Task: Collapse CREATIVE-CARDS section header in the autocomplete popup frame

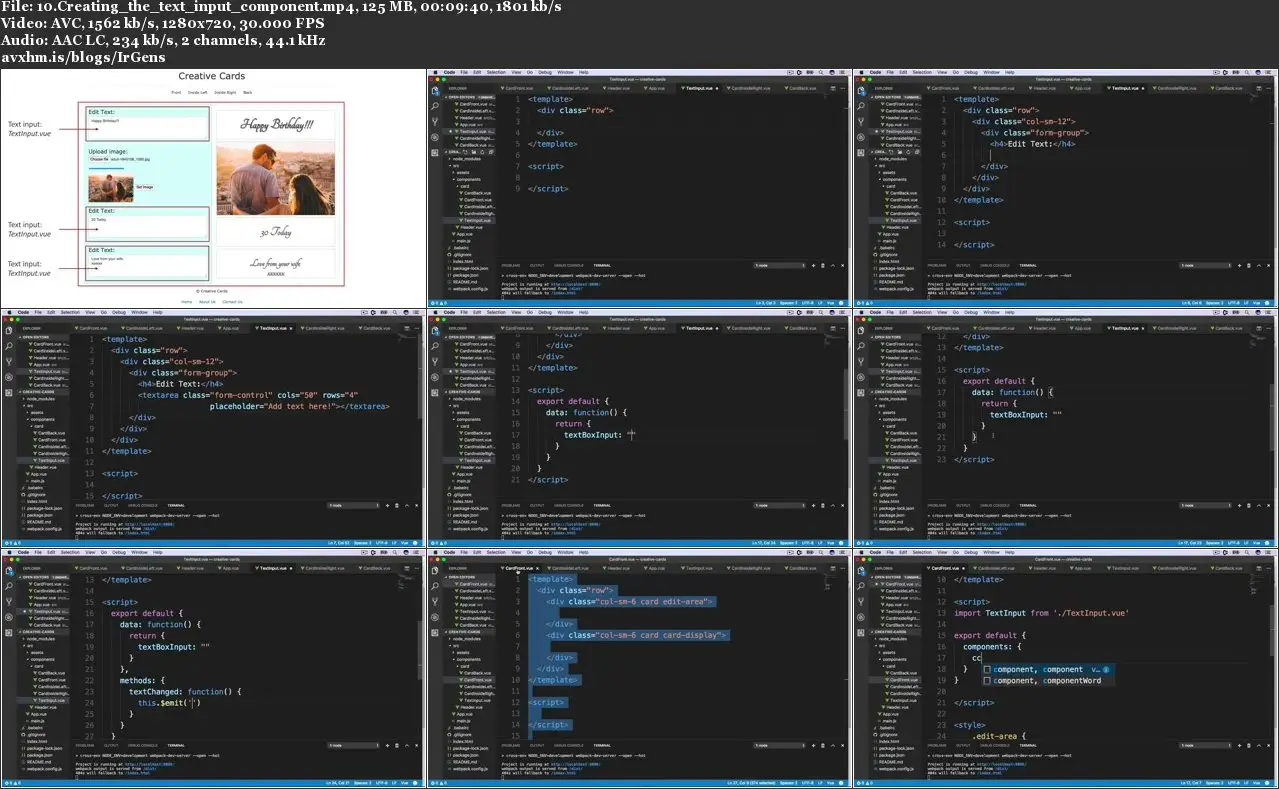Action: [x=895, y=631]
